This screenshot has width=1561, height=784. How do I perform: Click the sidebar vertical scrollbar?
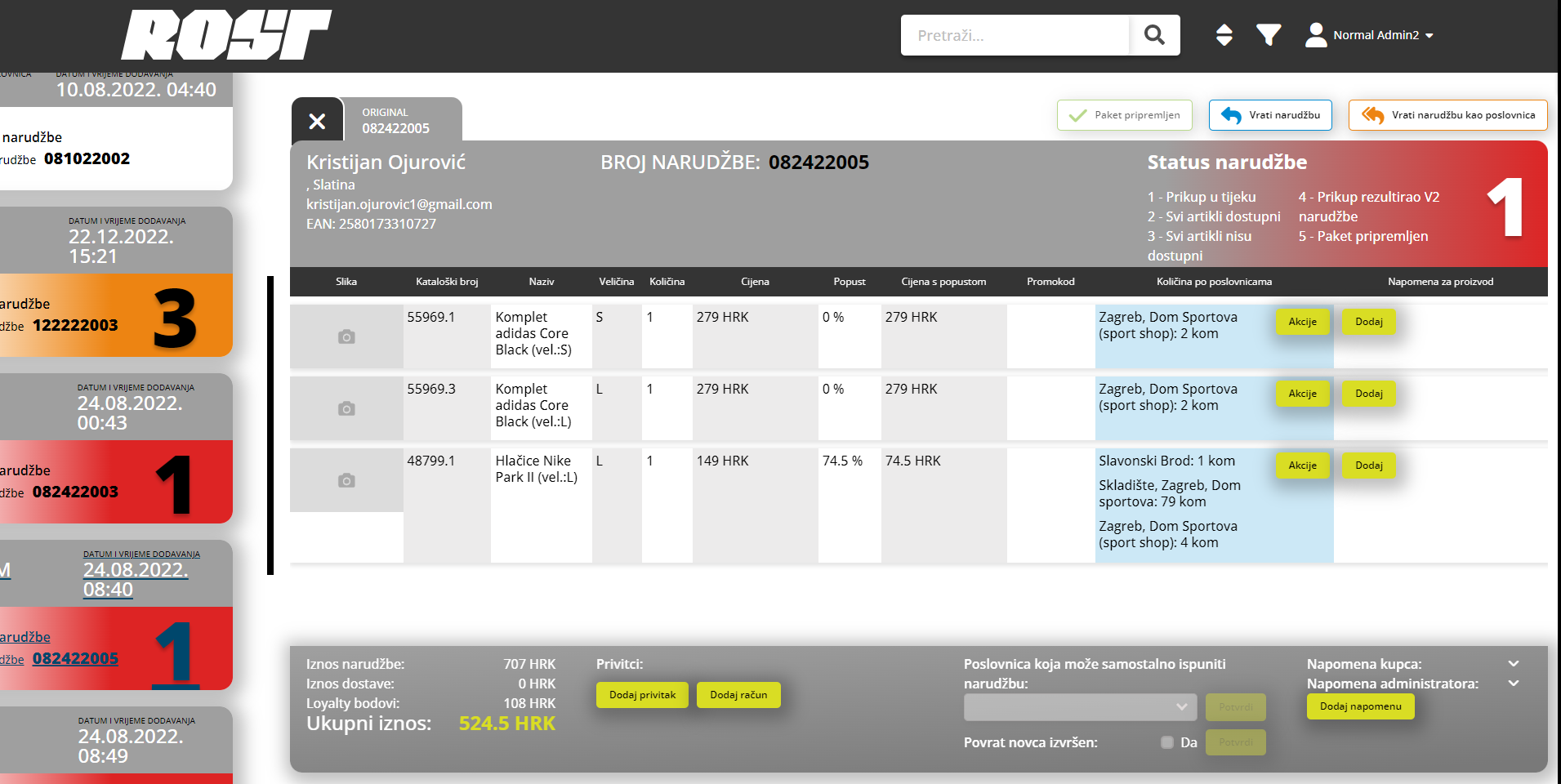click(270, 425)
